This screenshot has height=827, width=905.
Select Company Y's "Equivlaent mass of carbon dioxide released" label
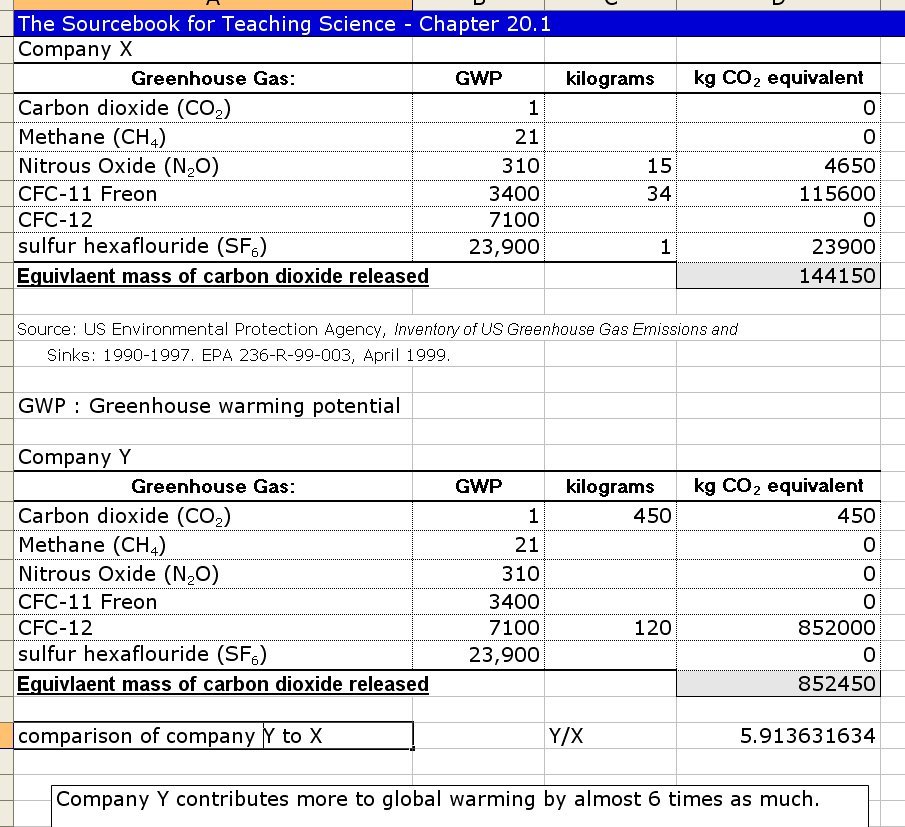pyautogui.click(x=224, y=684)
